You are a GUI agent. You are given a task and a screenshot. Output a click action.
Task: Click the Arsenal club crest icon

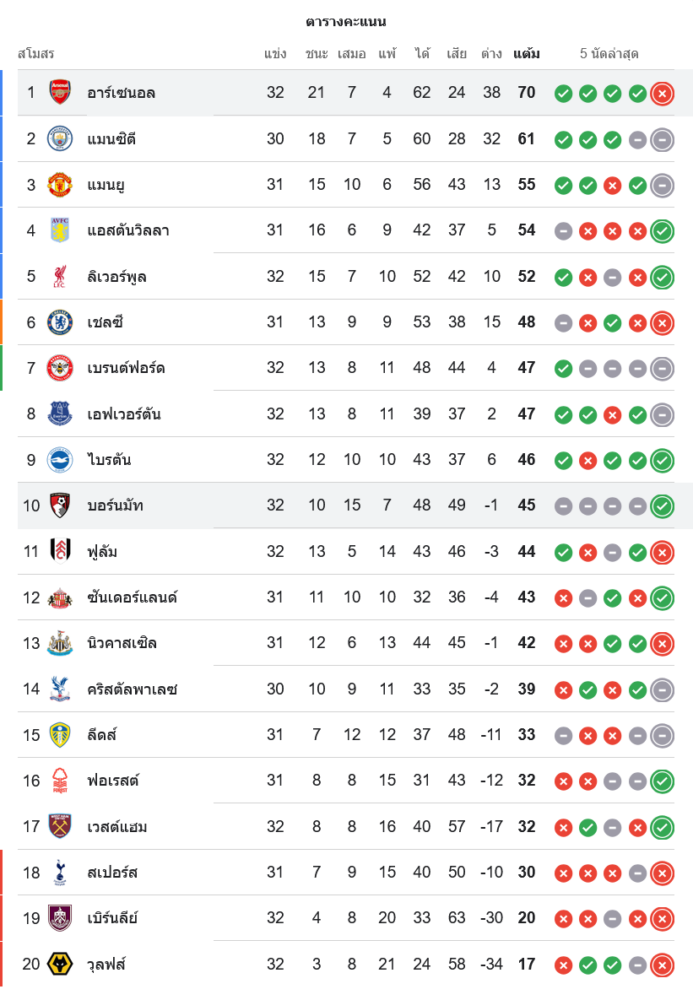pyautogui.click(x=60, y=93)
